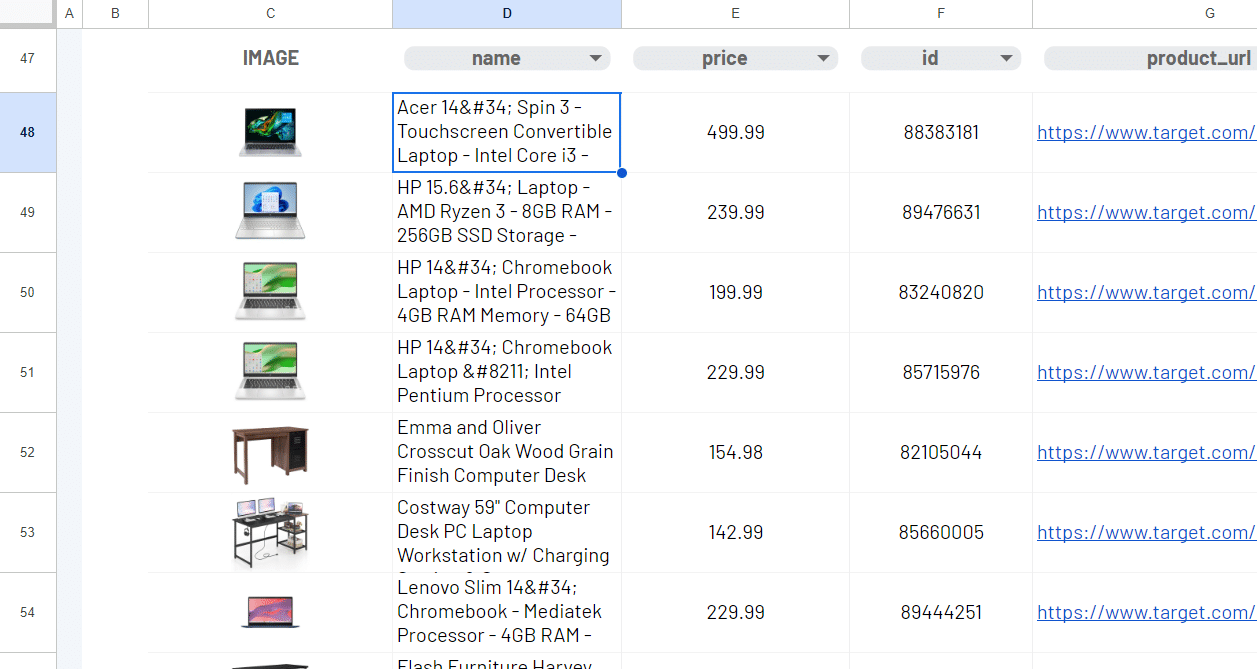Select the HP 15.6 laptop image

270,211
